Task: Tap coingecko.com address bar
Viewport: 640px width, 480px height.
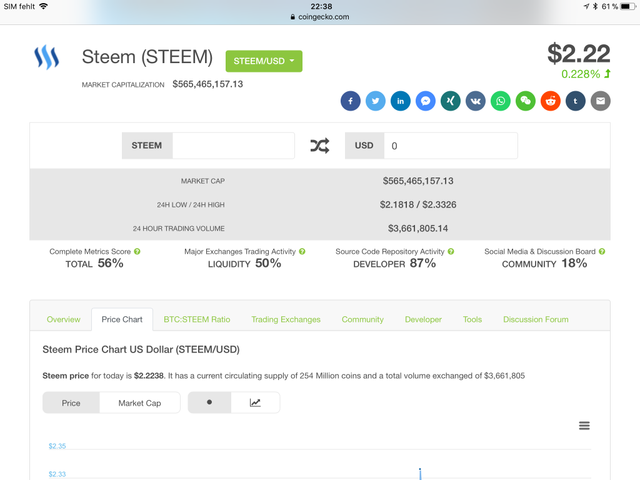Action: pos(320,17)
